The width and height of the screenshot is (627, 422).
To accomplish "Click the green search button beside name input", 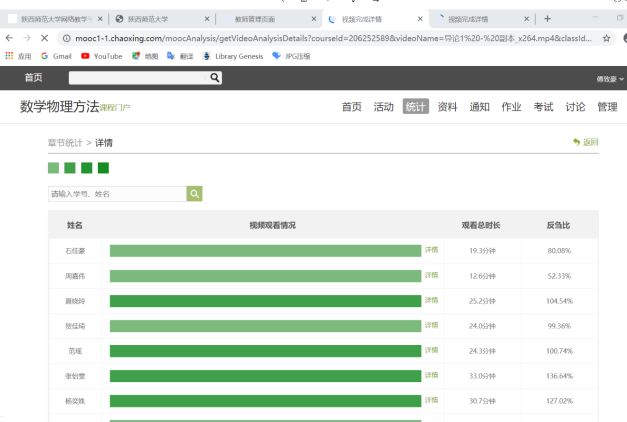I will pyautogui.click(x=195, y=194).
